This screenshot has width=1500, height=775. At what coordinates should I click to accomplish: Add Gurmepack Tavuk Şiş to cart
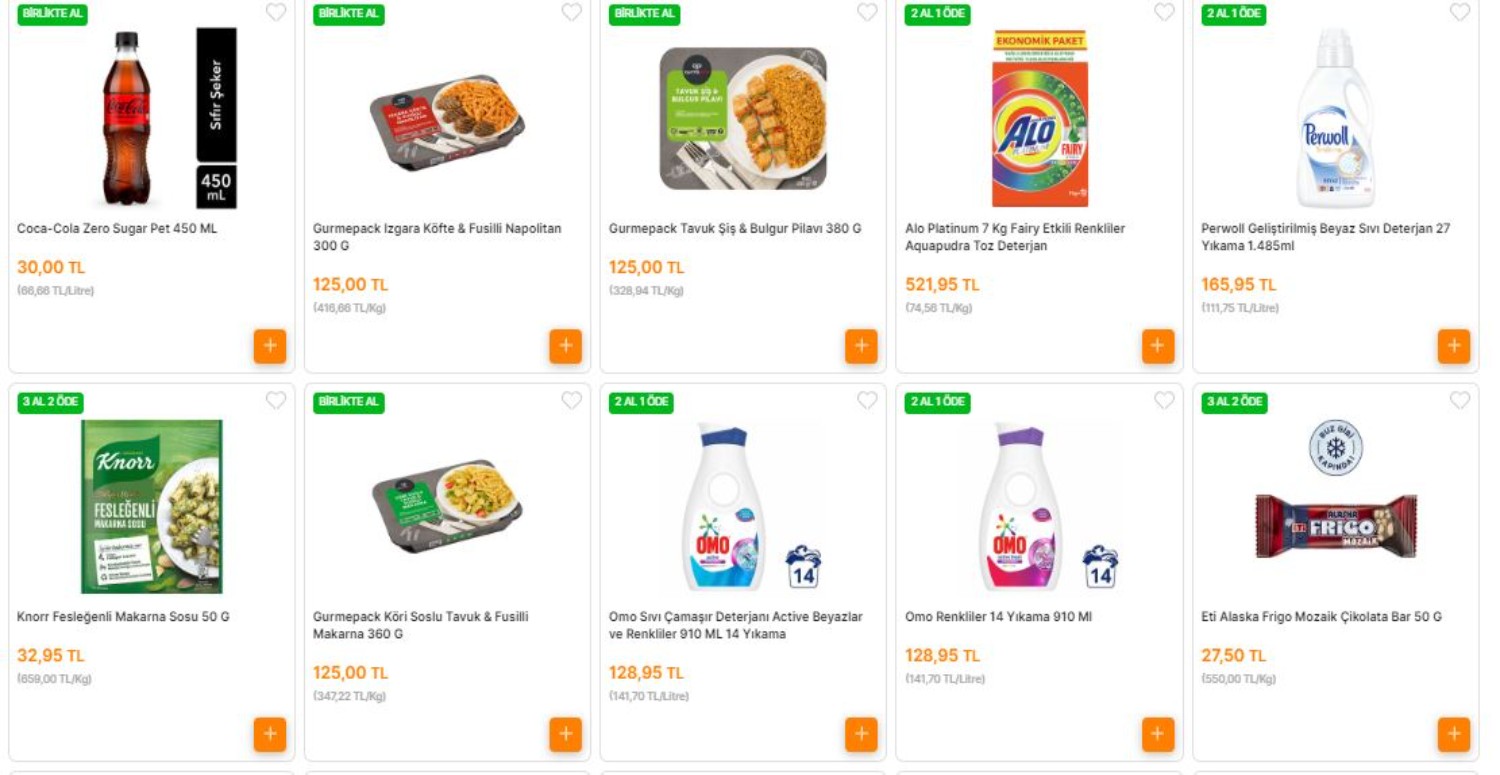(x=861, y=346)
